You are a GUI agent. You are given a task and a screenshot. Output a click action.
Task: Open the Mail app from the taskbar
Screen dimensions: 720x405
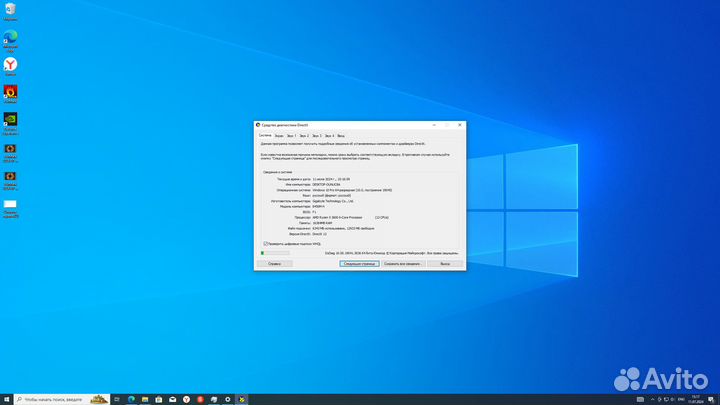pyautogui.click(x=172, y=399)
